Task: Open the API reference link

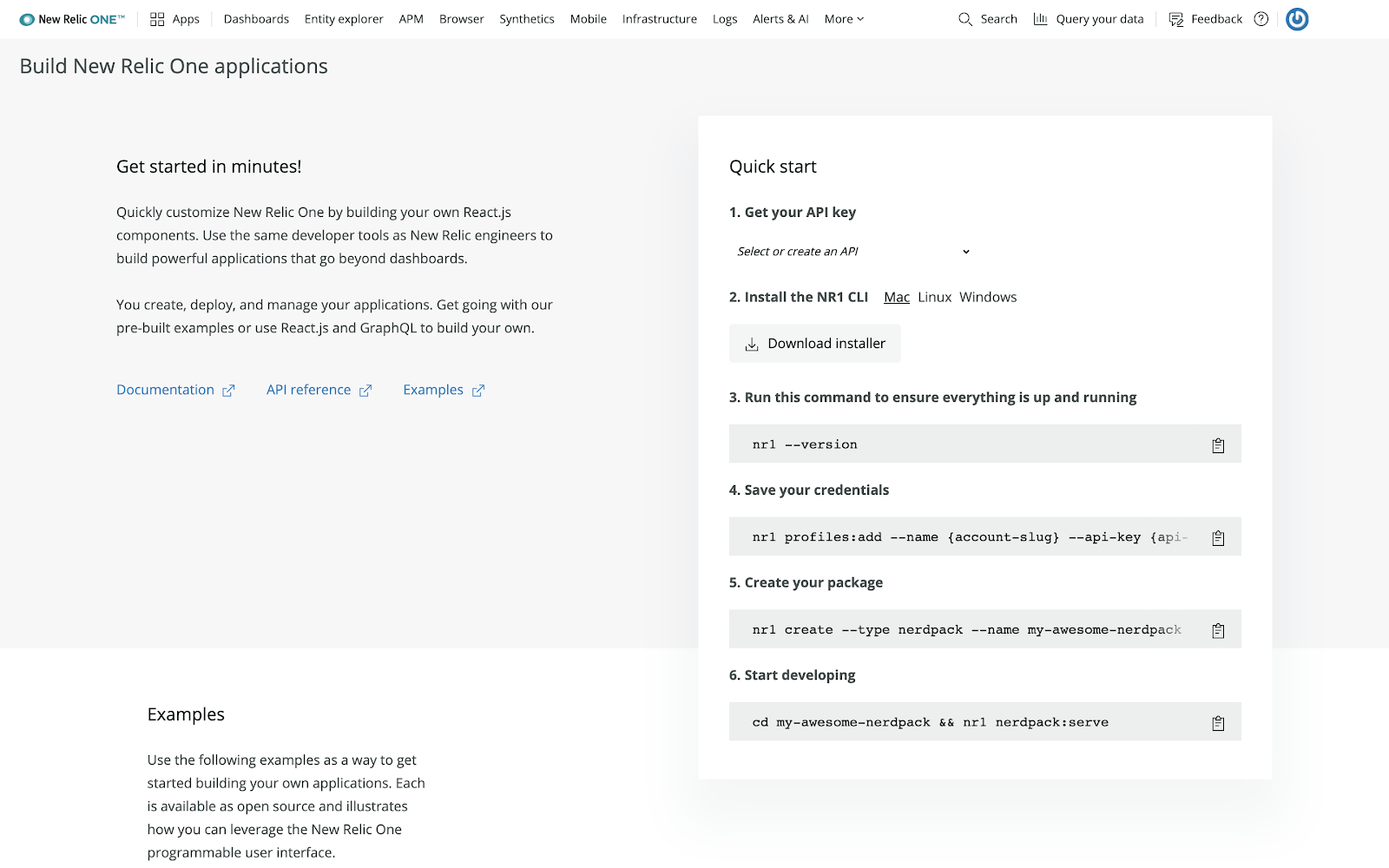Action: (x=308, y=390)
